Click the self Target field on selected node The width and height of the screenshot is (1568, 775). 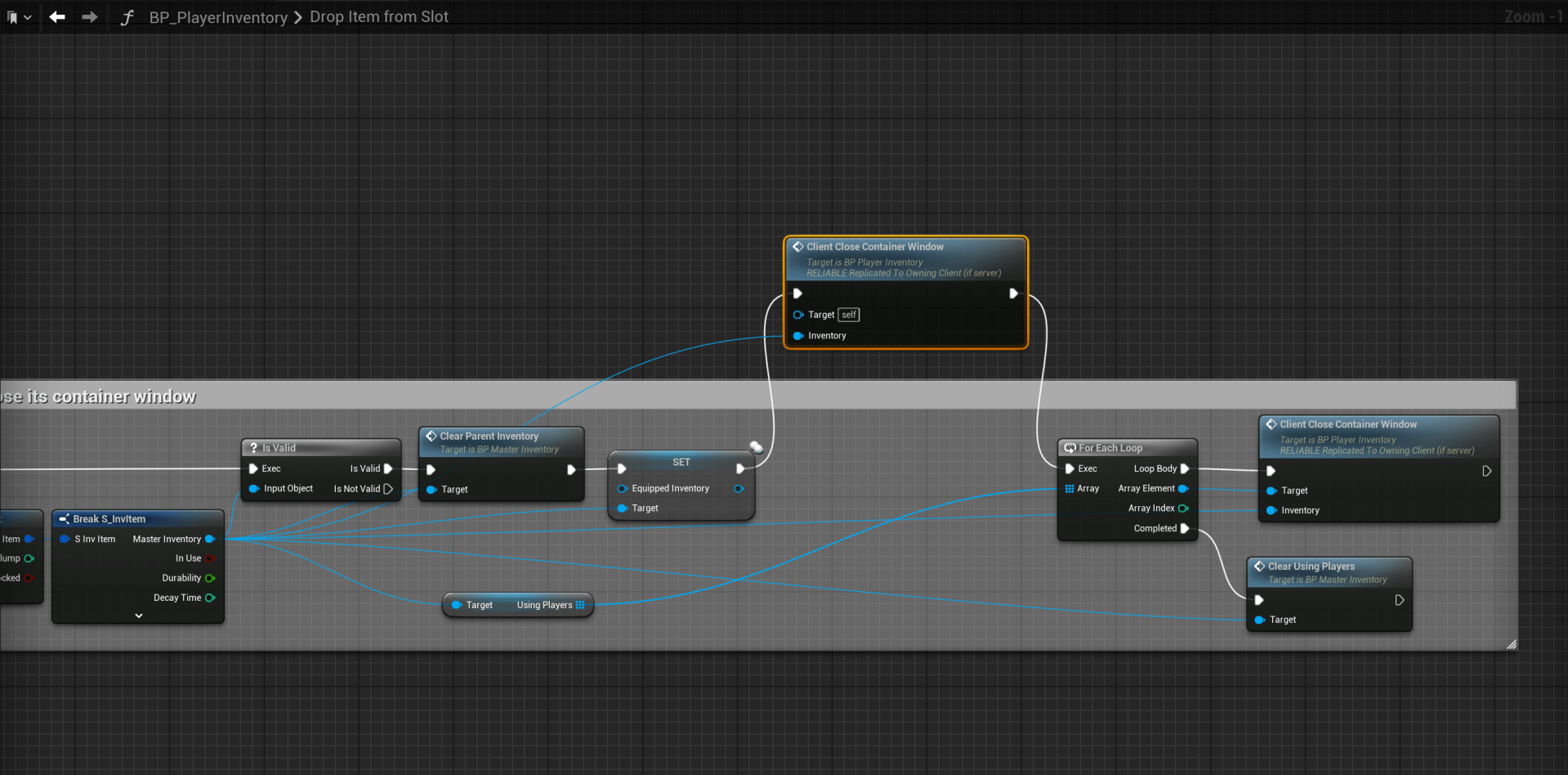[849, 315]
